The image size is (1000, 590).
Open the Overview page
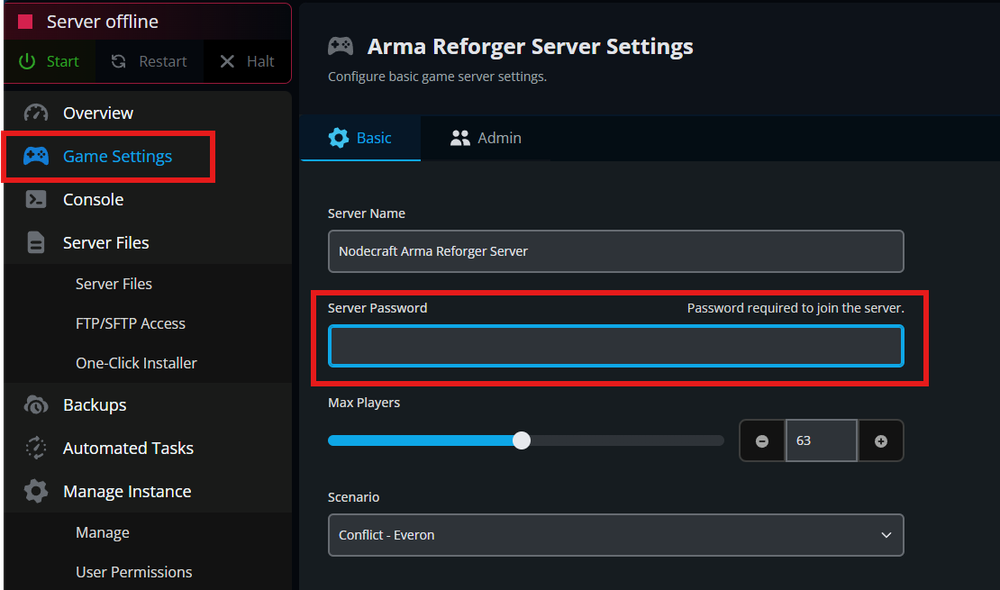[147, 113]
